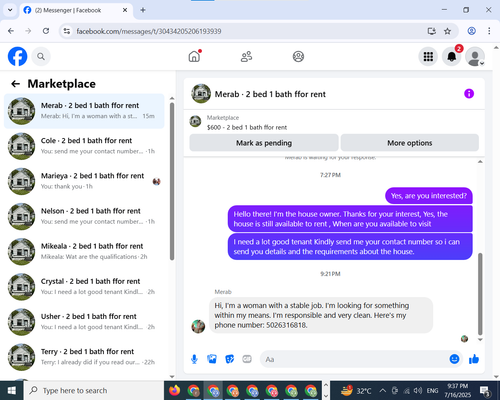Go to the Home feed icon
Viewport: 500px width, 400px height.
click(x=194, y=56)
